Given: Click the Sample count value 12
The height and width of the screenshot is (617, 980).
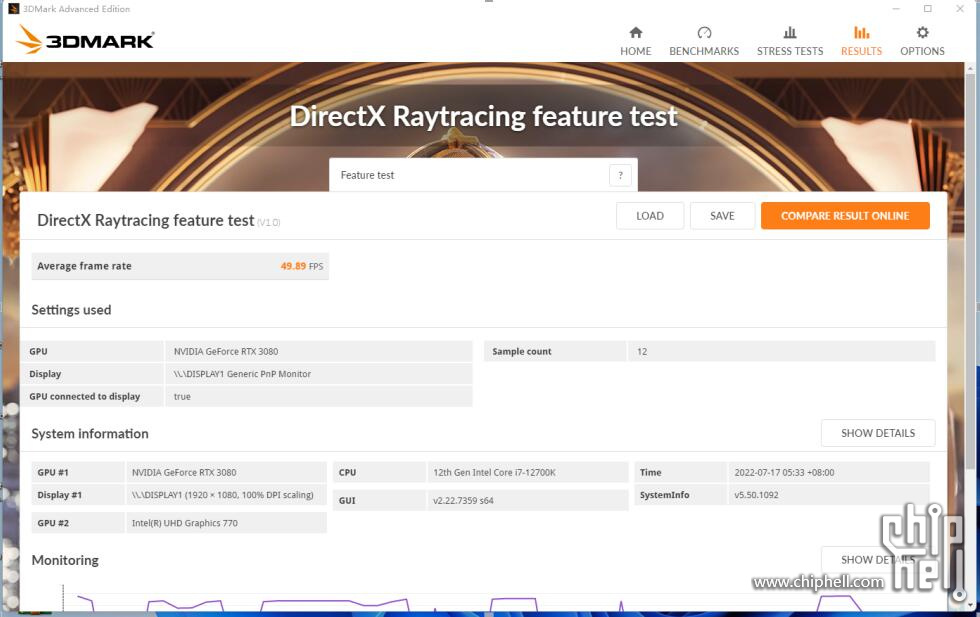Looking at the screenshot, I should click(642, 351).
